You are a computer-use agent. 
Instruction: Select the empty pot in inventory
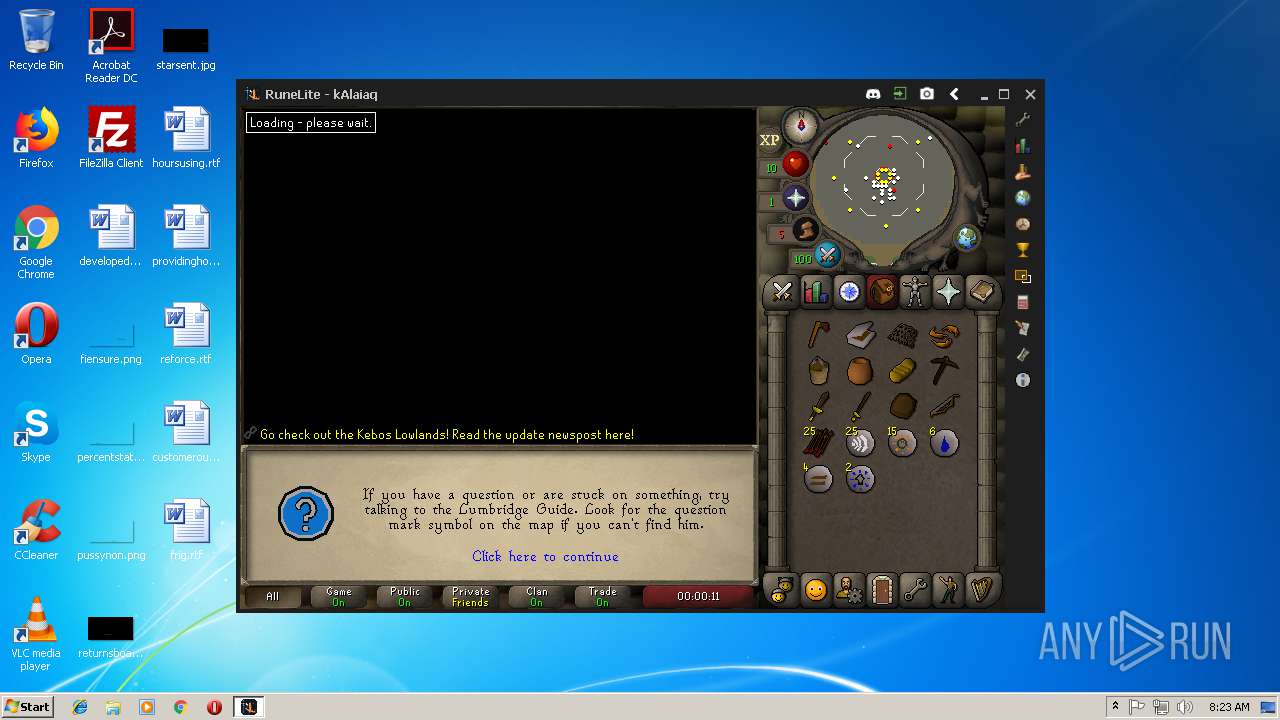coord(861,371)
